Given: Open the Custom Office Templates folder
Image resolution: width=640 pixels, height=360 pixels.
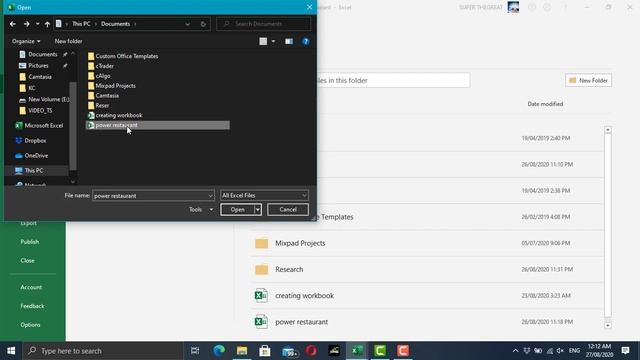Looking at the screenshot, I should pos(127,56).
